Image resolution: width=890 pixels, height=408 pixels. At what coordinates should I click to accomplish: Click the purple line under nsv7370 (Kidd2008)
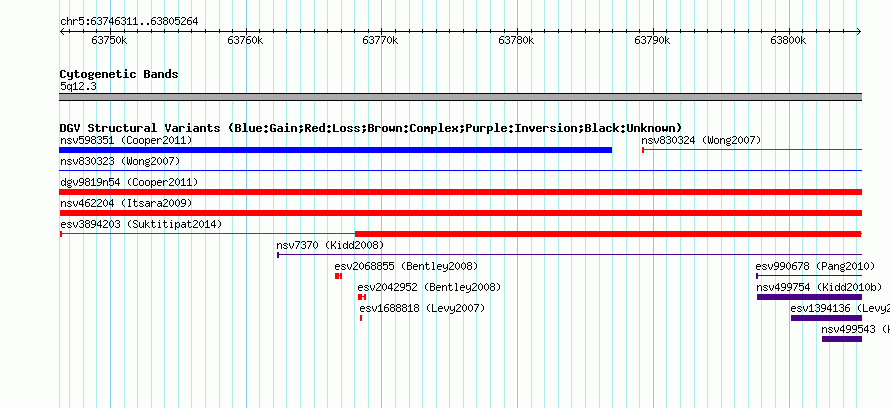click(569, 255)
